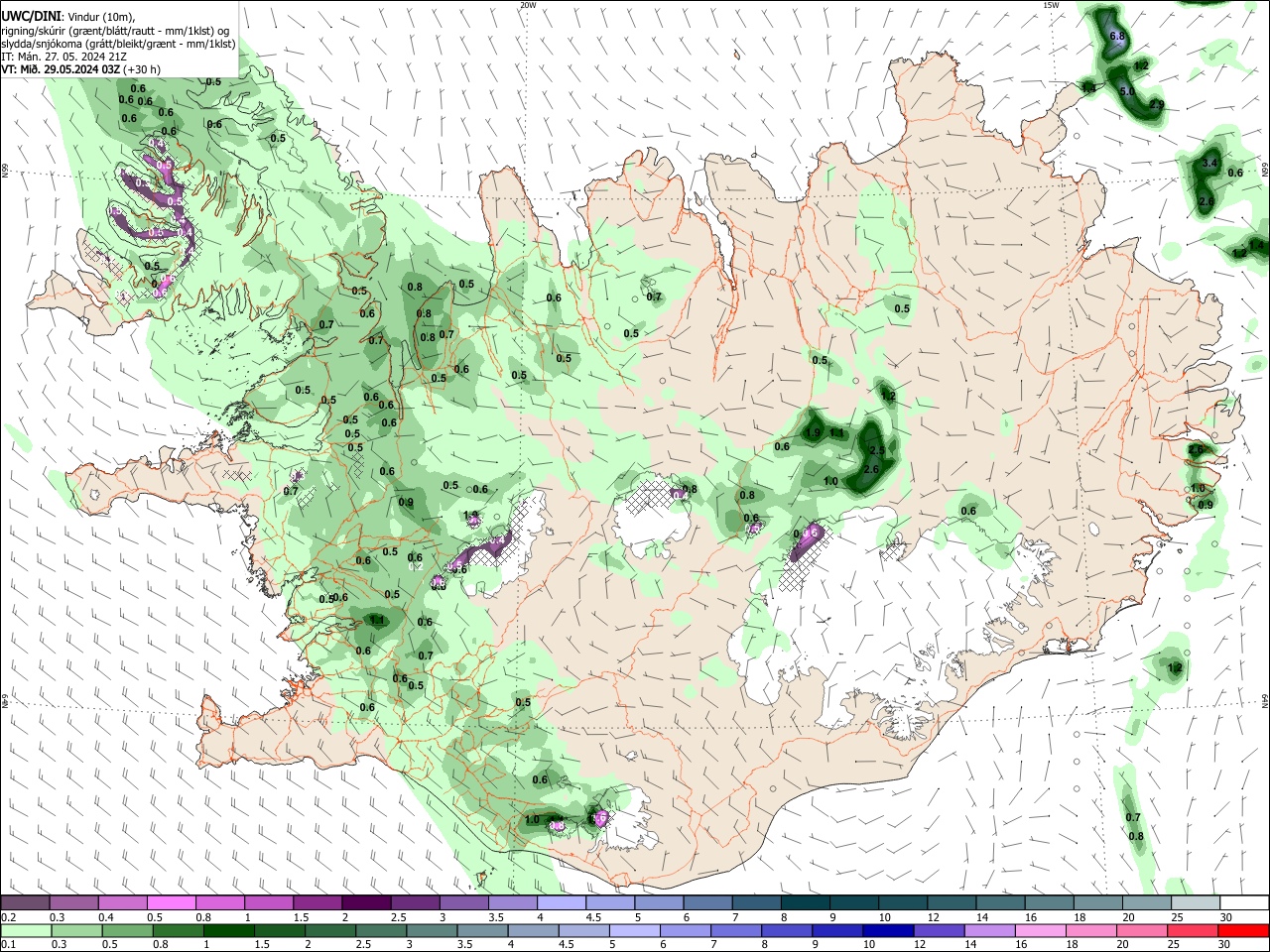Click the 10 label on upper legend scale
The width and height of the screenshot is (1270, 952).
tap(884, 917)
